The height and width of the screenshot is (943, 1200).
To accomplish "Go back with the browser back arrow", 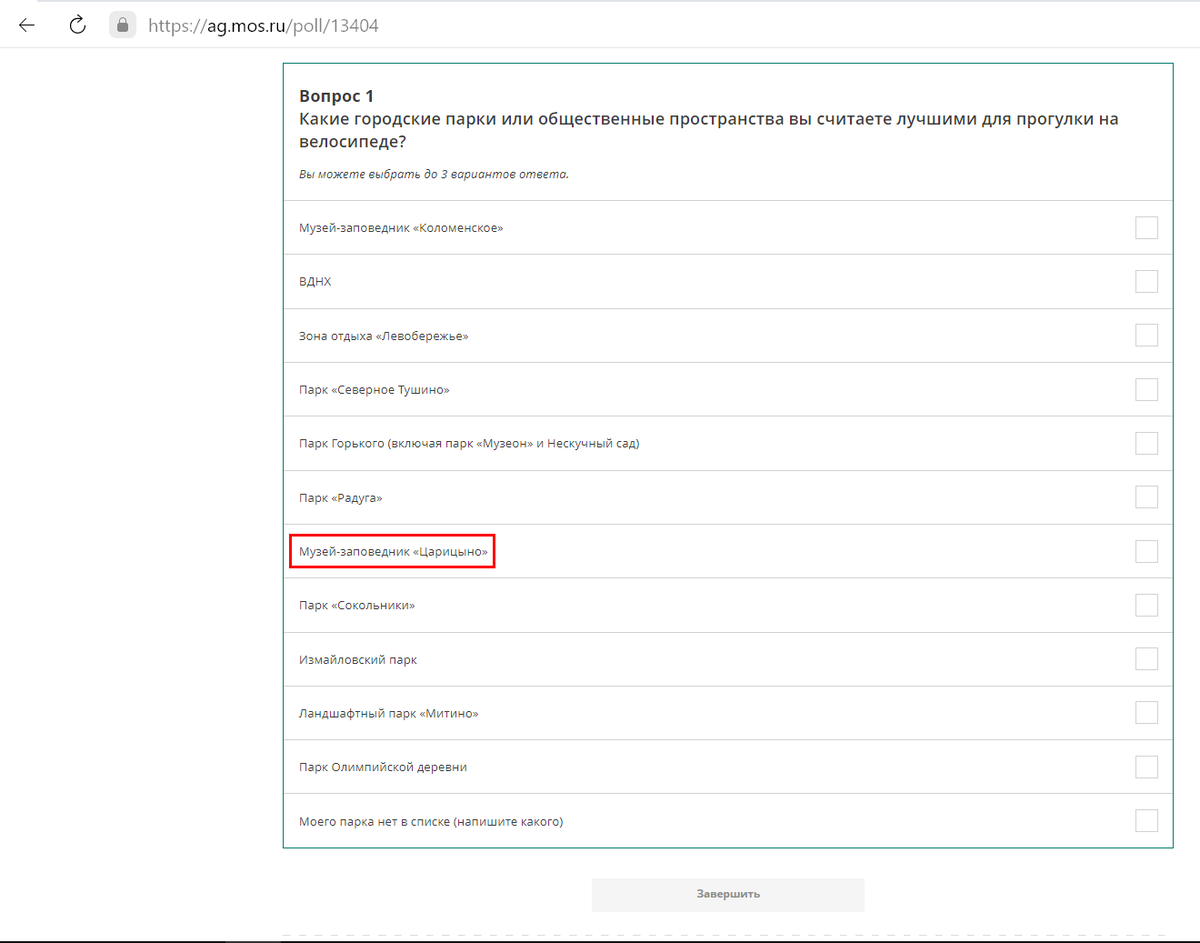I will 27,25.
